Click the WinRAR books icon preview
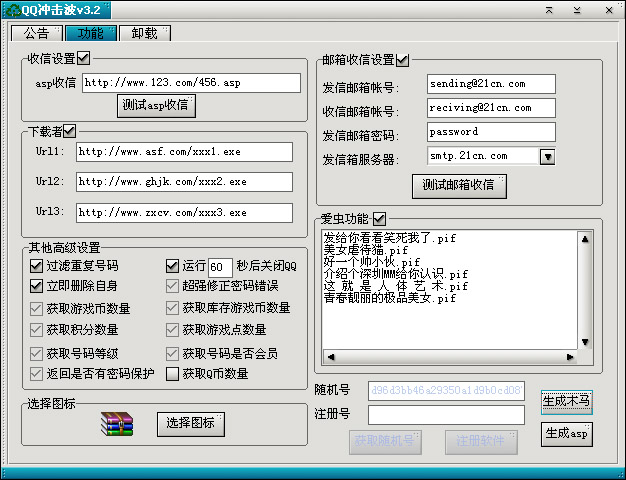Viewport: 626px width, 480px height. 117,424
